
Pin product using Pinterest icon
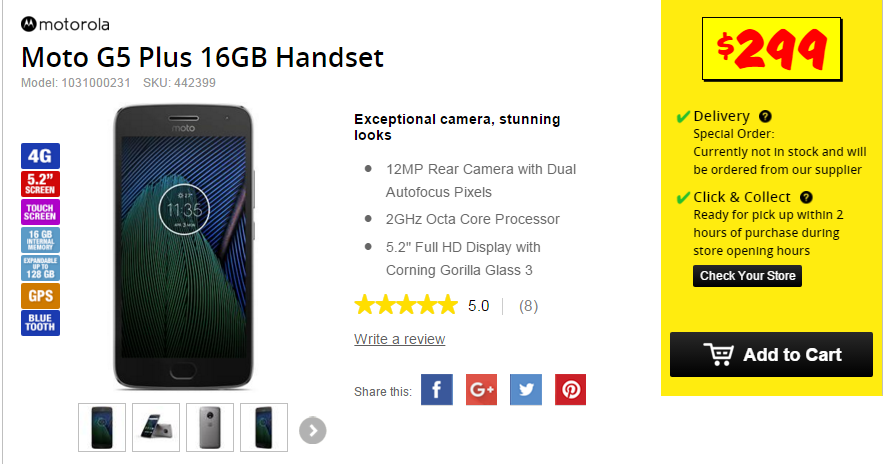click(571, 390)
